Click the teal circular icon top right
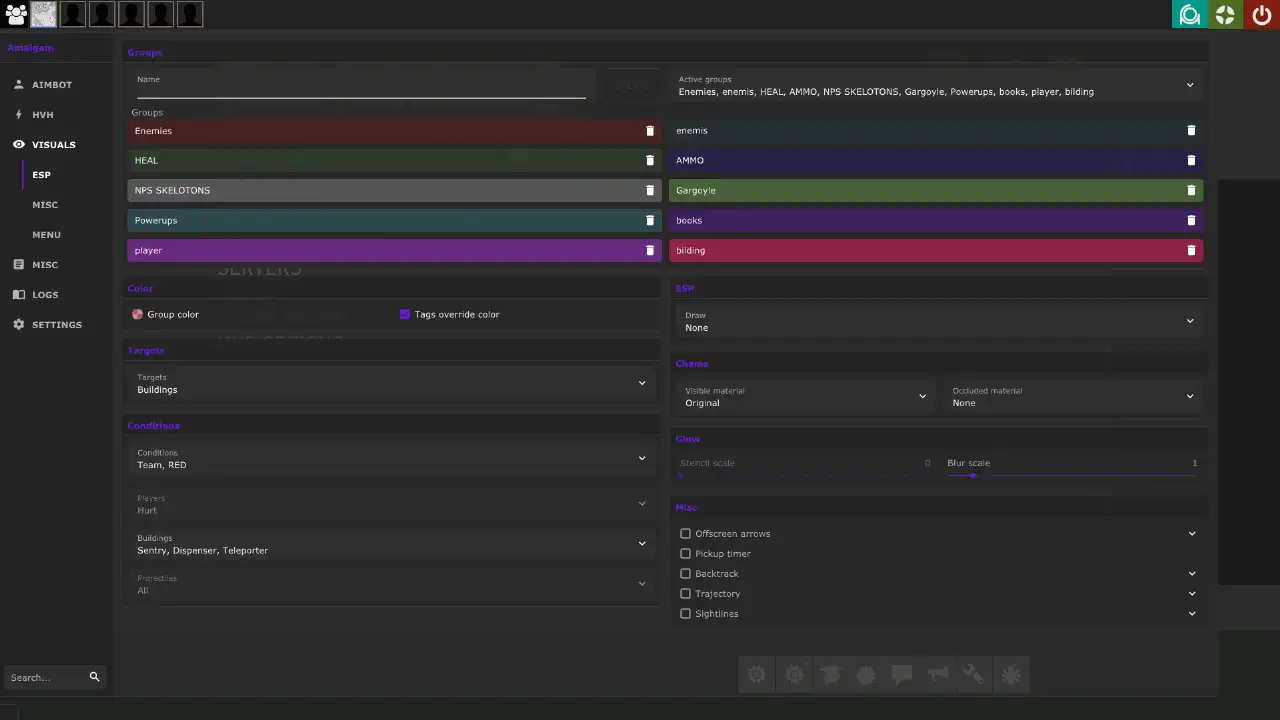 1190,14
